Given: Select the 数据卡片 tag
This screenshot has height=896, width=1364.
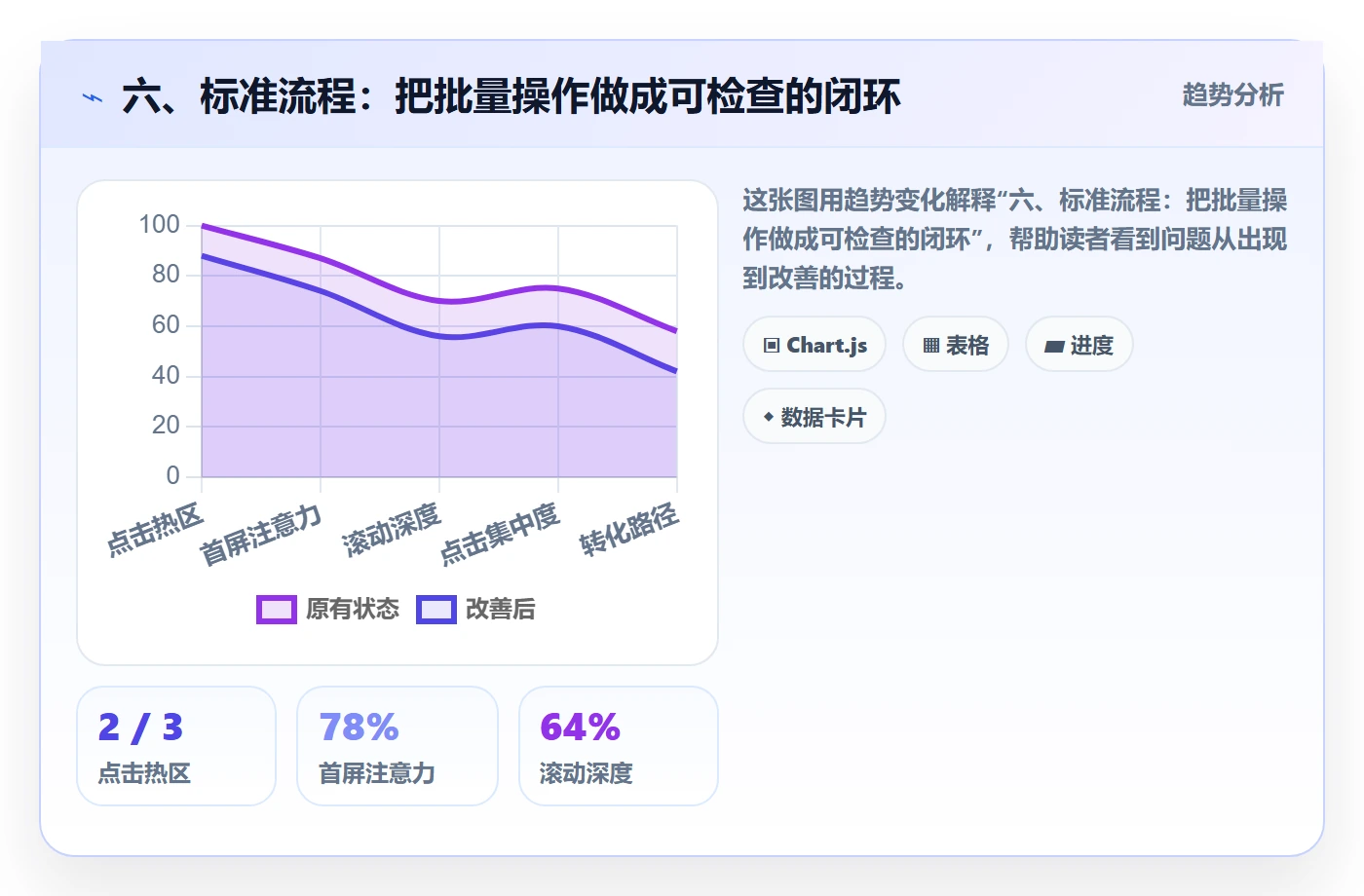Looking at the screenshot, I should (815, 417).
